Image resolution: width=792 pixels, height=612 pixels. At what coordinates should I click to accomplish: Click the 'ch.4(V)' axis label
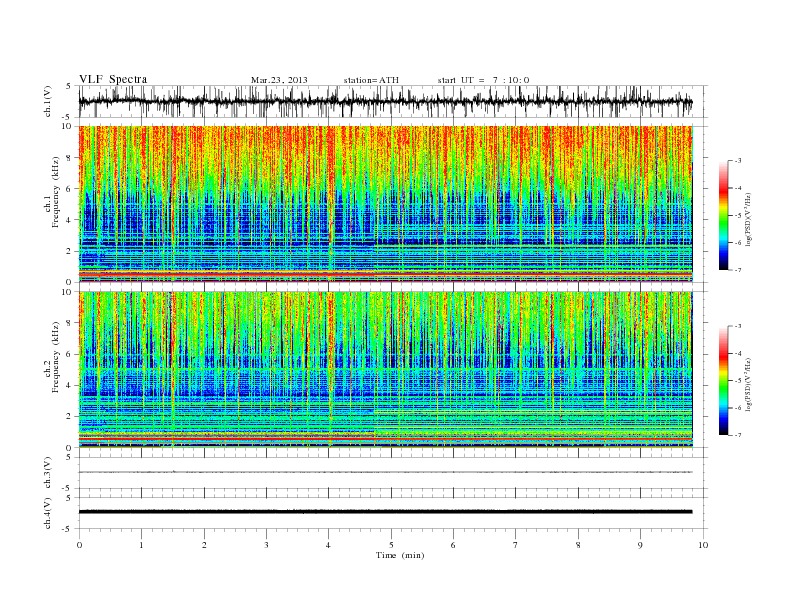tap(48, 513)
